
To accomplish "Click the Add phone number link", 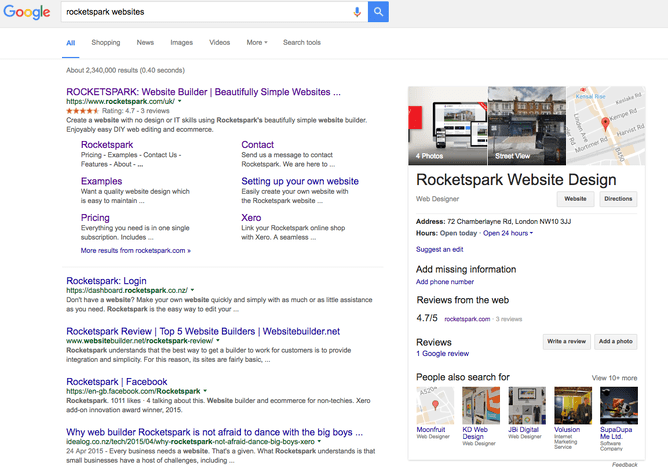I will (x=447, y=282).
